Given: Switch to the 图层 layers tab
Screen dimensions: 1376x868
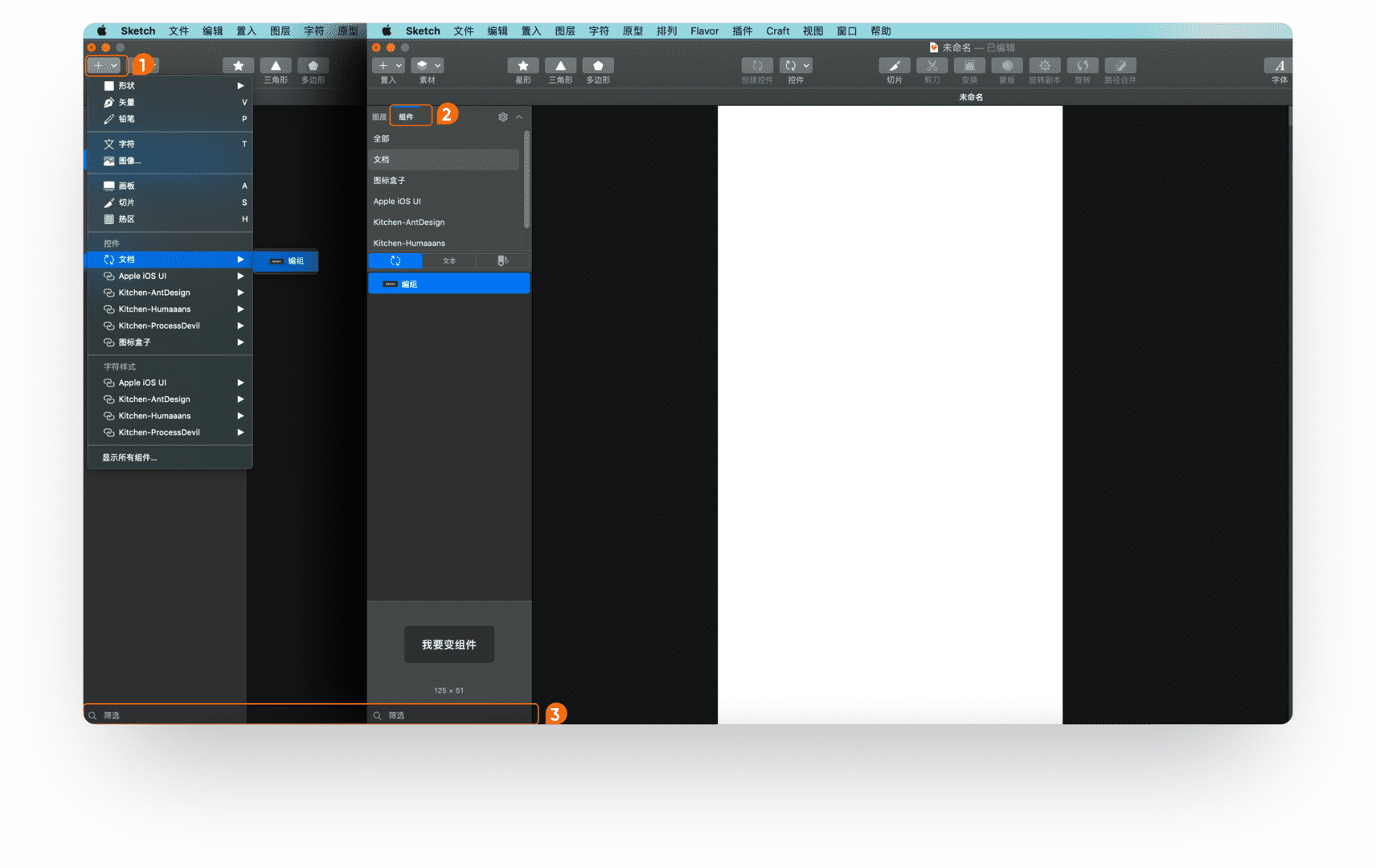Looking at the screenshot, I should pos(379,117).
